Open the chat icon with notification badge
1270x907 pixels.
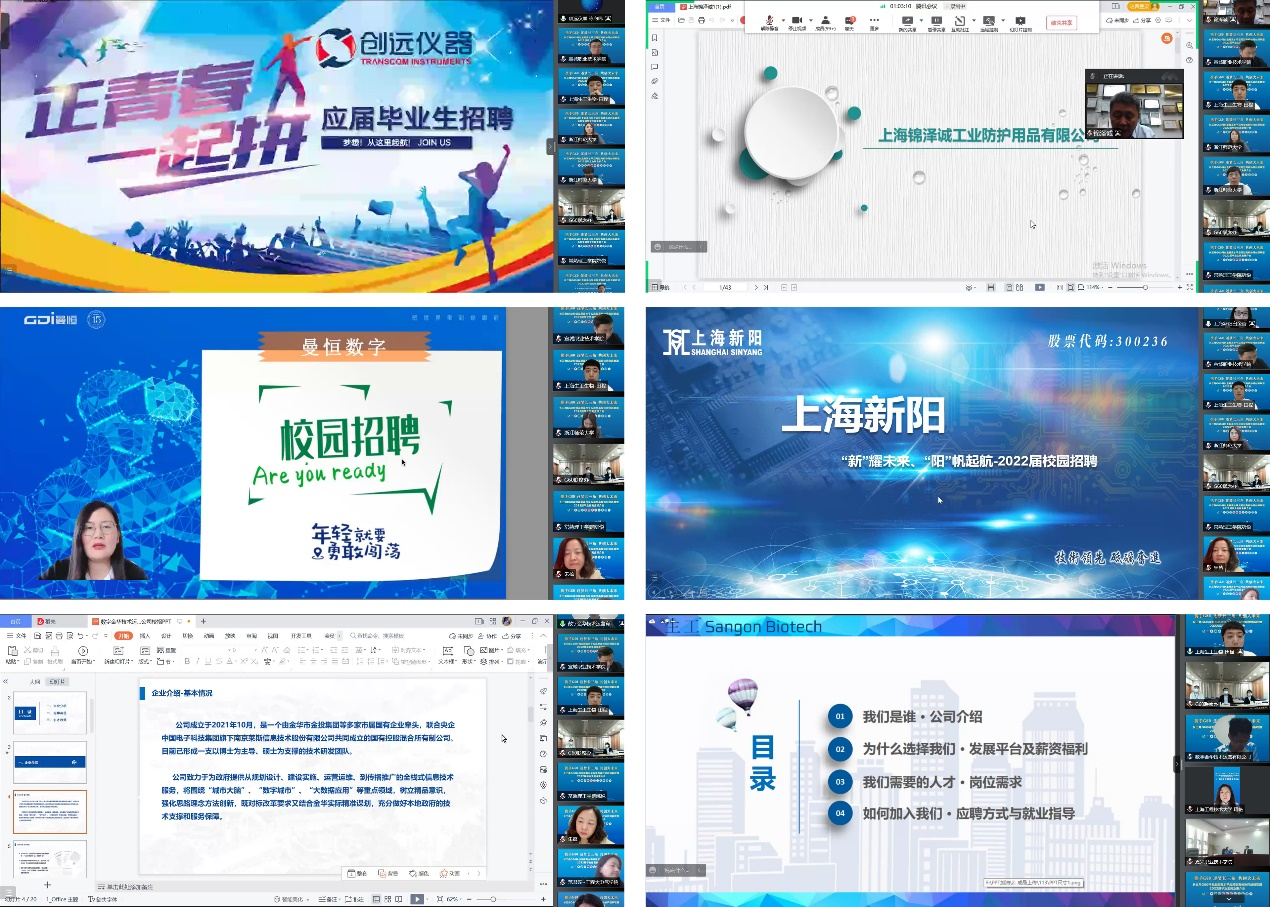coord(849,20)
